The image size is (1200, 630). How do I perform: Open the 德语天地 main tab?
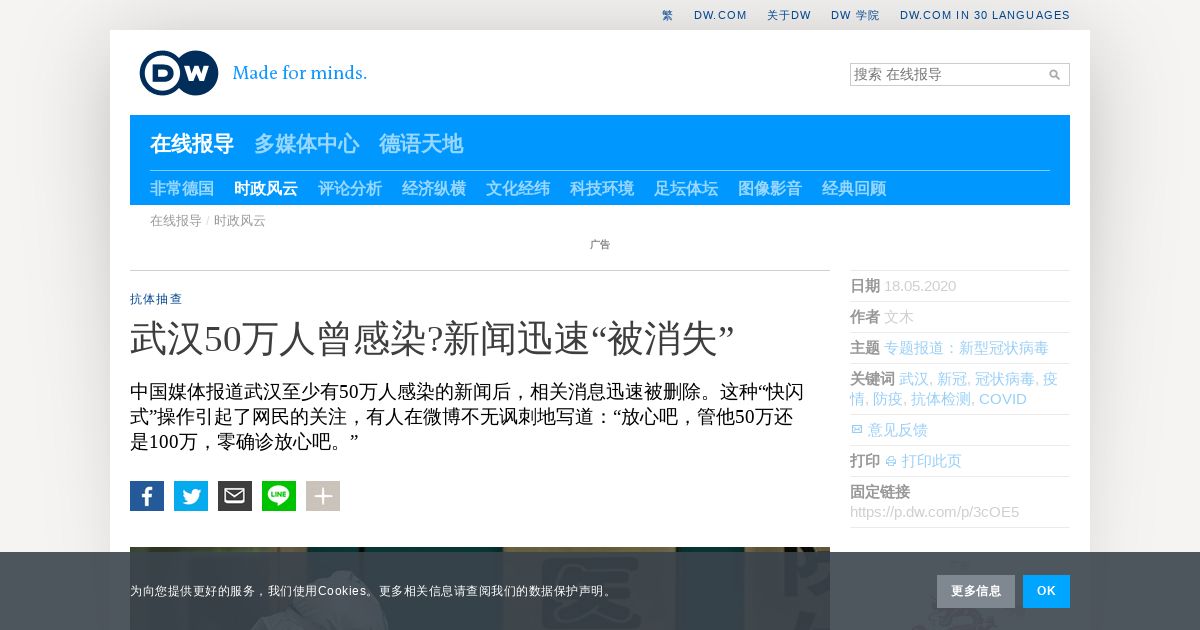(x=421, y=144)
